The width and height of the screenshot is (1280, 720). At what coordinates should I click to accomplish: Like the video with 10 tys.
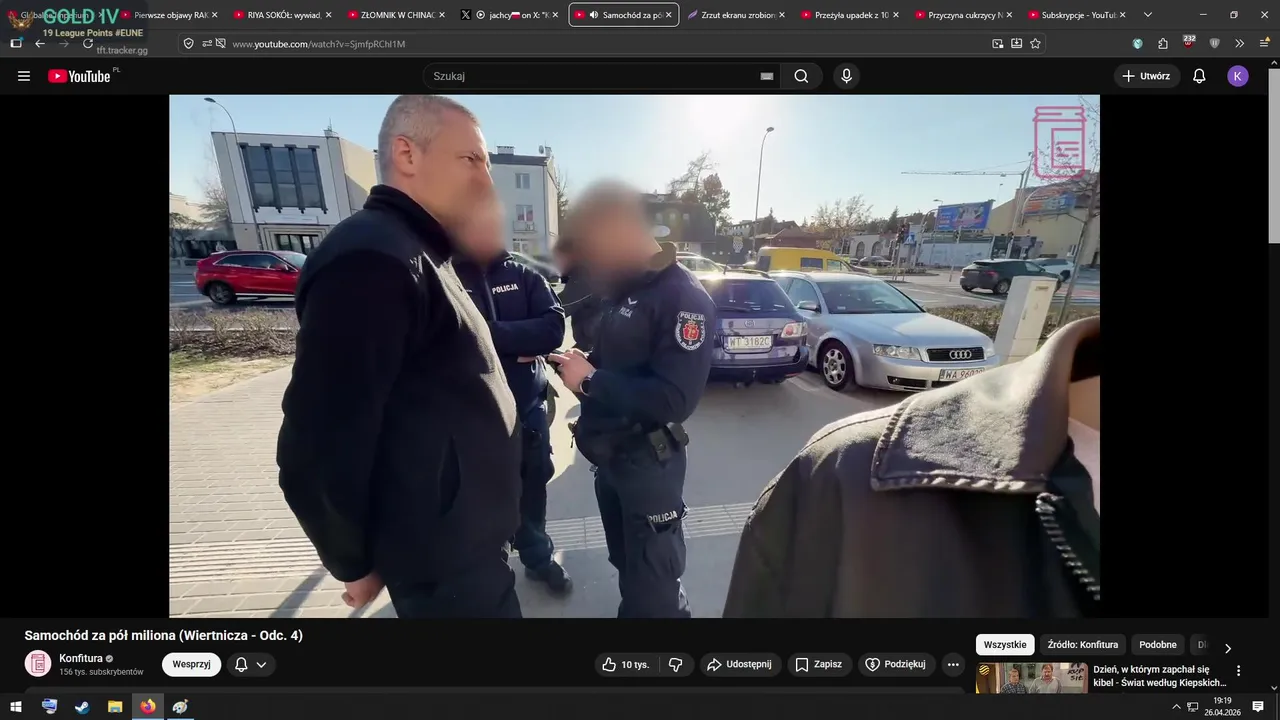point(626,664)
